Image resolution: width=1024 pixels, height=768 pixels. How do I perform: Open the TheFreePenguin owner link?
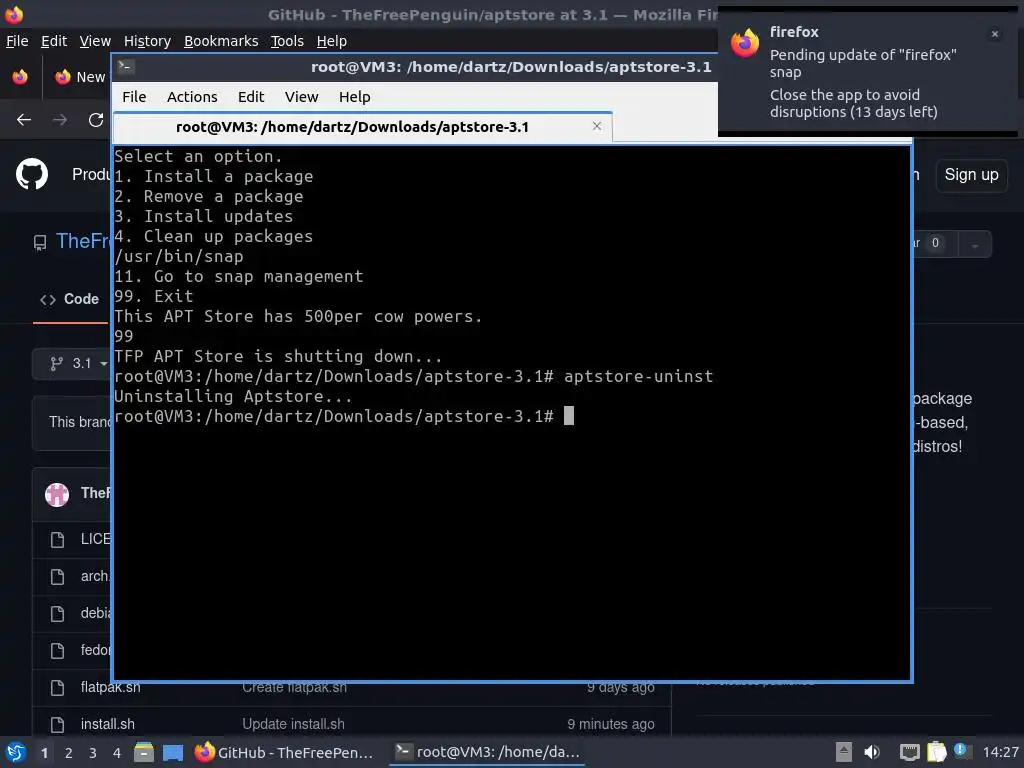[x=83, y=241]
